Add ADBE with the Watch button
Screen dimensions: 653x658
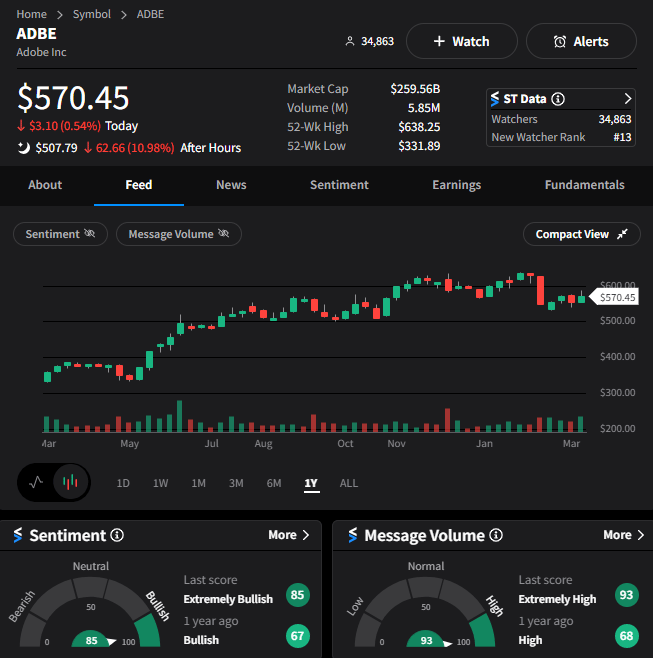(462, 41)
